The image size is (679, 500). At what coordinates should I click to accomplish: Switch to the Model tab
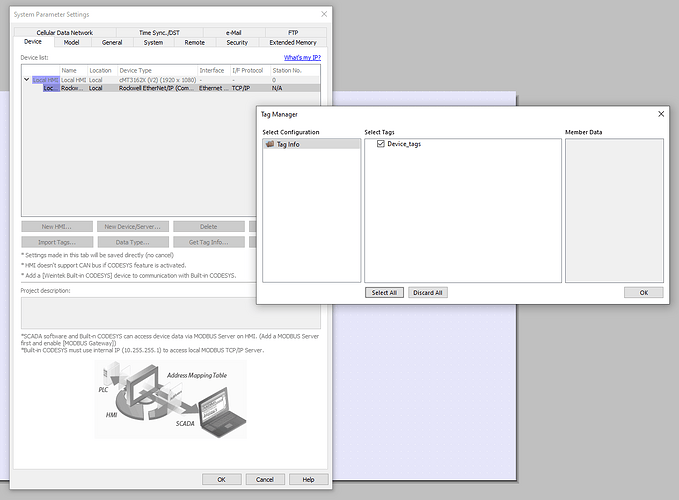(x=71, y=43)
